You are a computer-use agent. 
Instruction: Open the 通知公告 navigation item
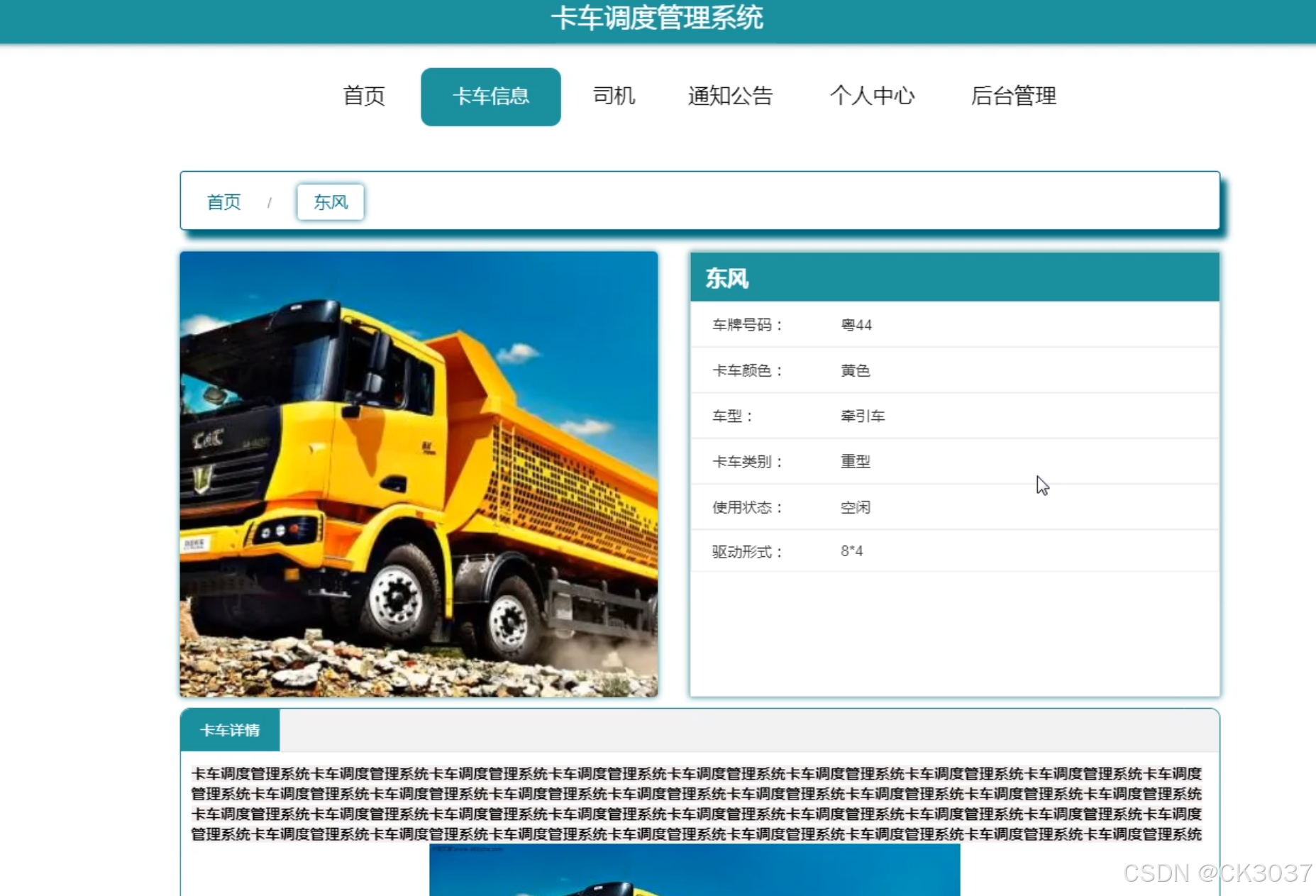pyautogui.click(x=731, y=96)
